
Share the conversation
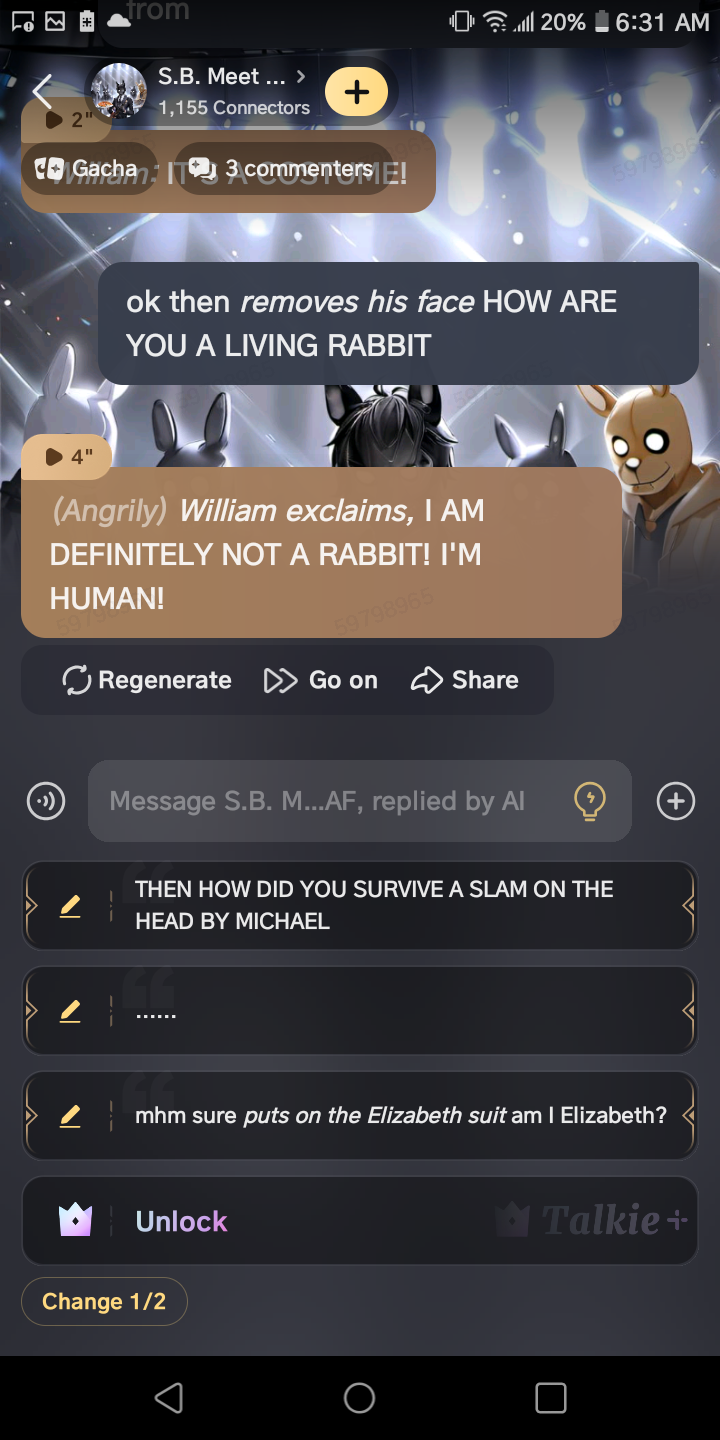[x=465, y=680]
